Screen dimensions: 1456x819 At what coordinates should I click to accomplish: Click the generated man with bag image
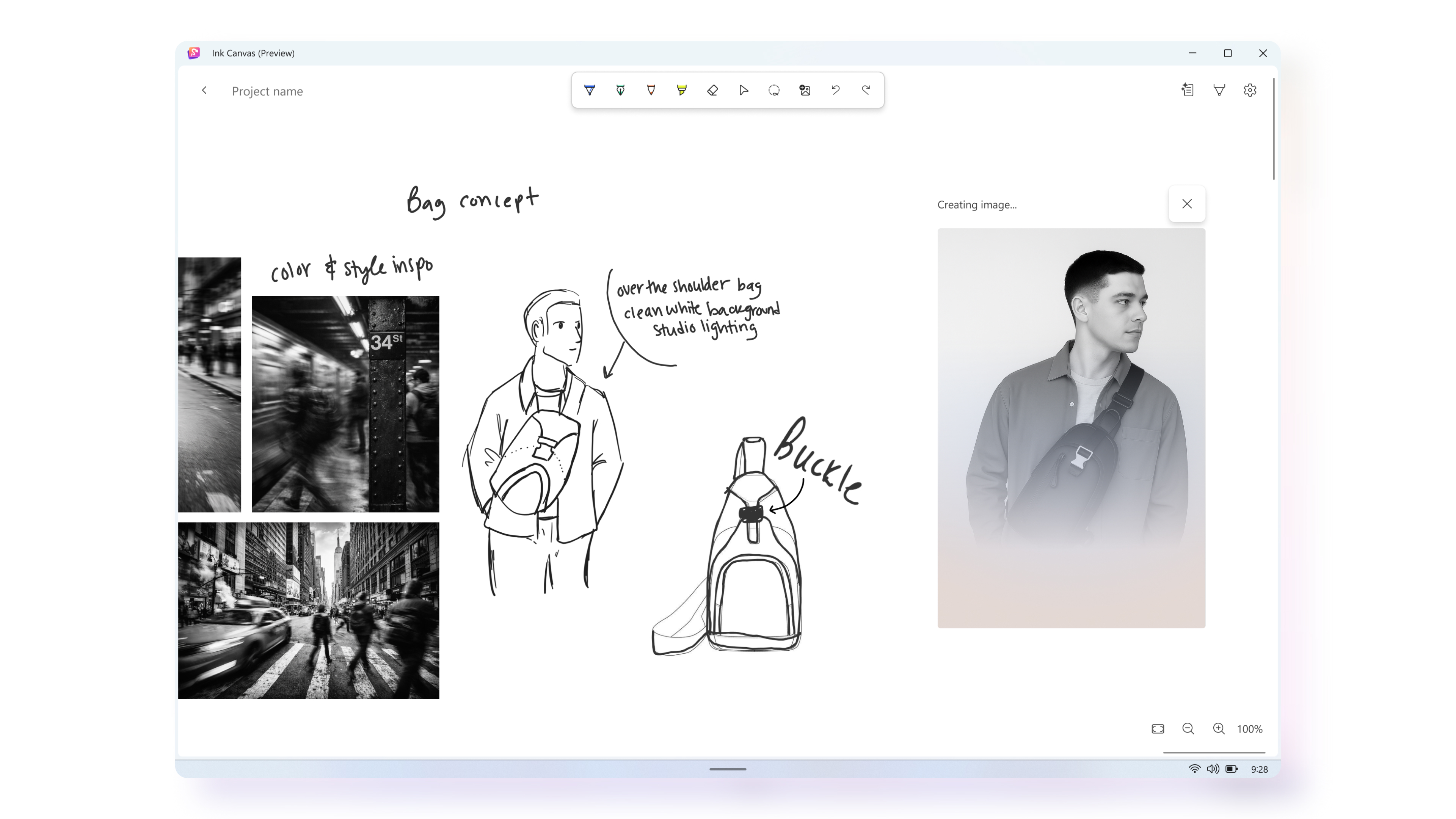coord(1071,428)
